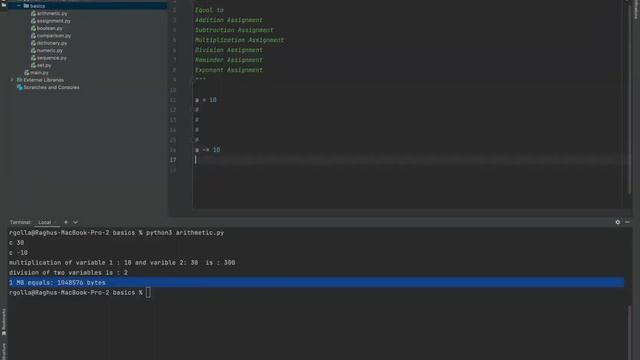Open the Bookmarks side tool window
640x360 pixels.
click(x=4, y=322)
